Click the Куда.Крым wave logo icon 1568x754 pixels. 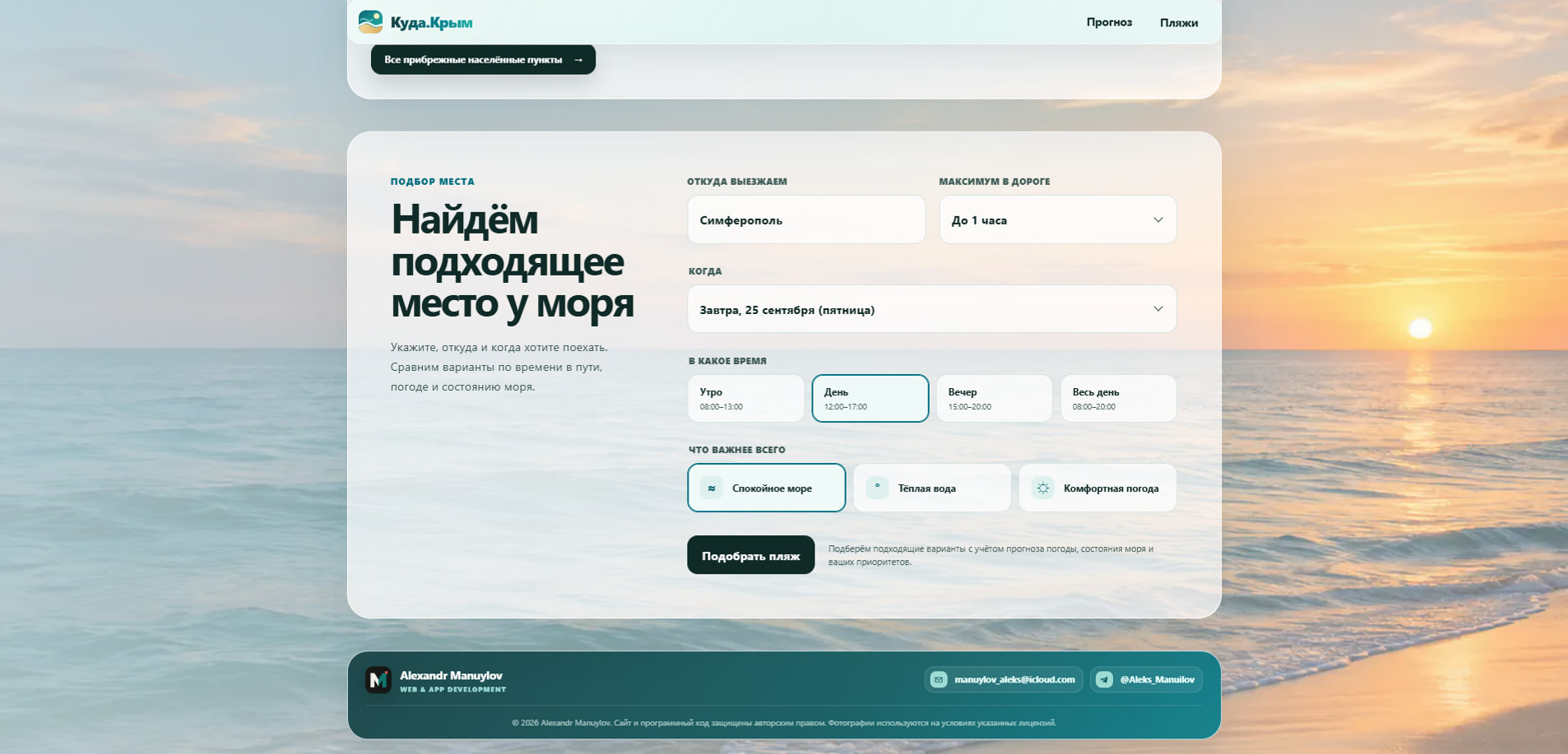click(x=370, y=22)
